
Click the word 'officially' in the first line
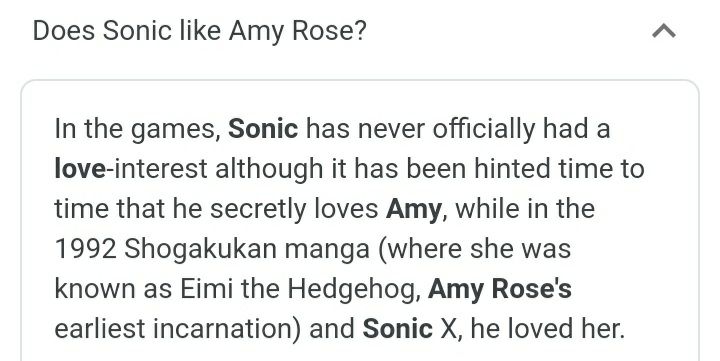pos(484,129)
